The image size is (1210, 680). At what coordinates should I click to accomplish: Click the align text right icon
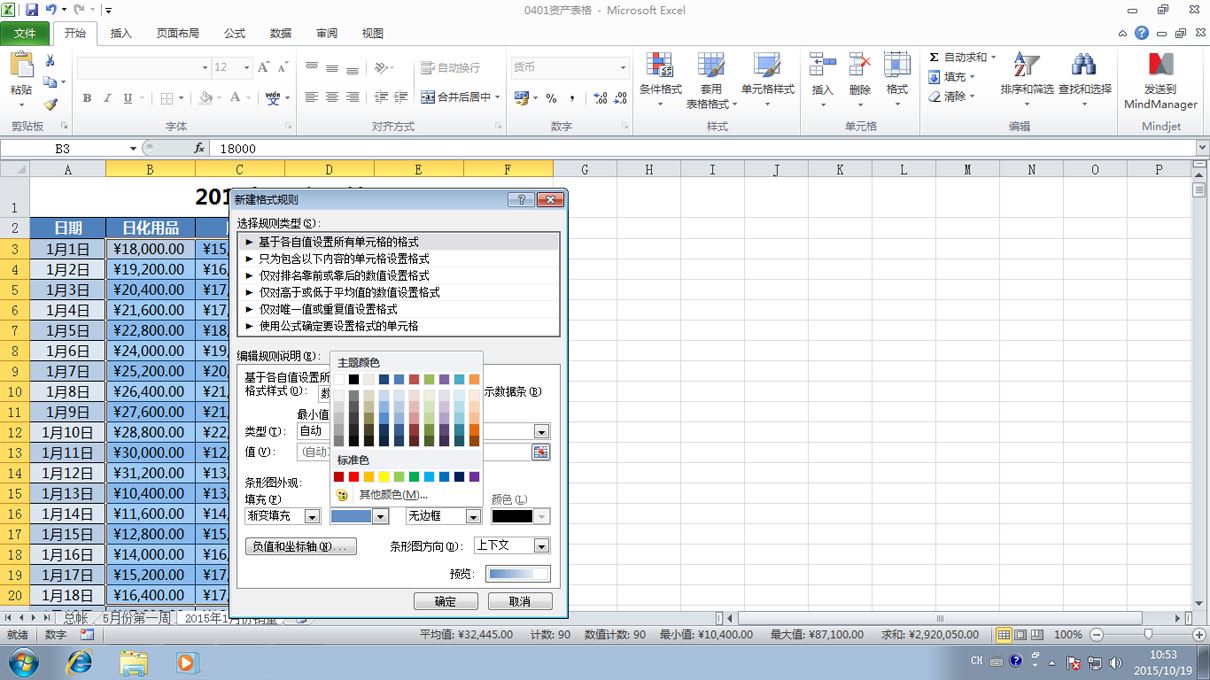pyautogui.click(x=353, y=97)
